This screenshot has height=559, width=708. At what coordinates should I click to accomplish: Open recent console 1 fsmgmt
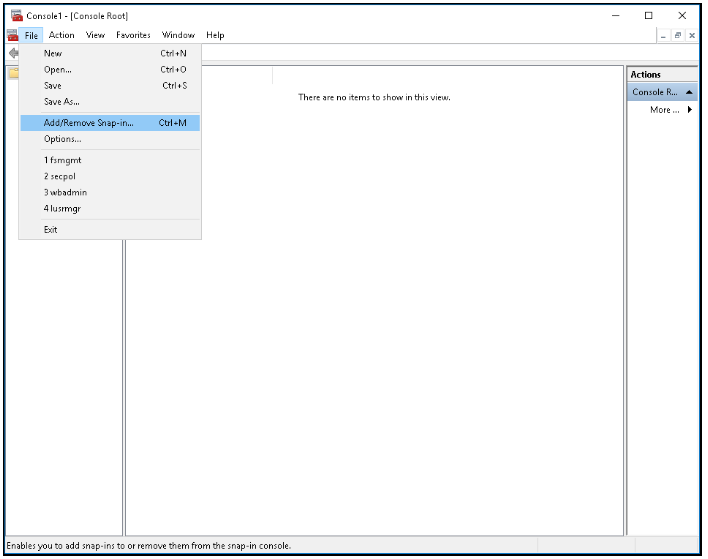62,160
